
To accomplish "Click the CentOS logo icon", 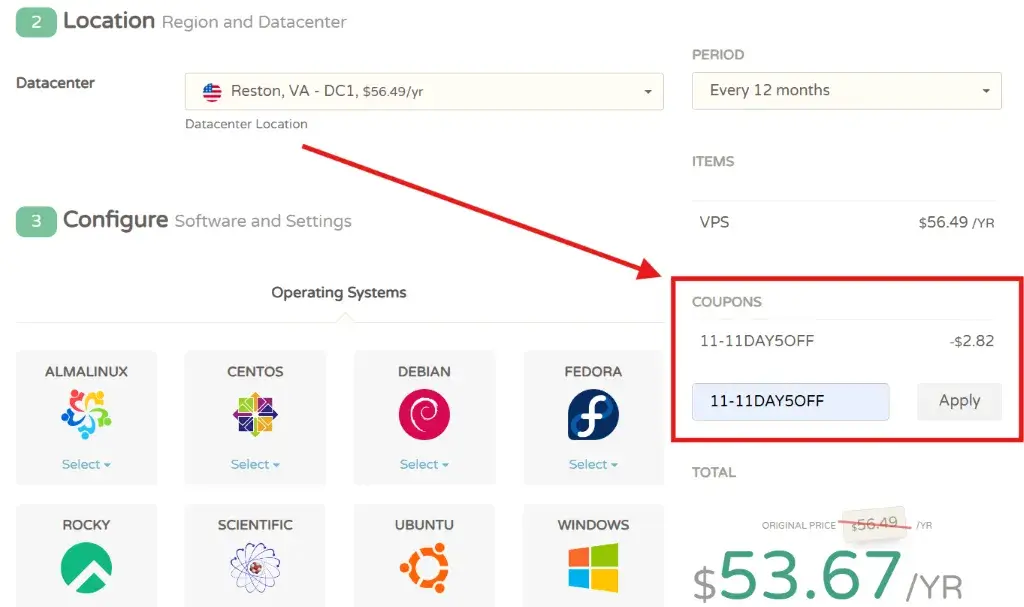I will 255,414.
